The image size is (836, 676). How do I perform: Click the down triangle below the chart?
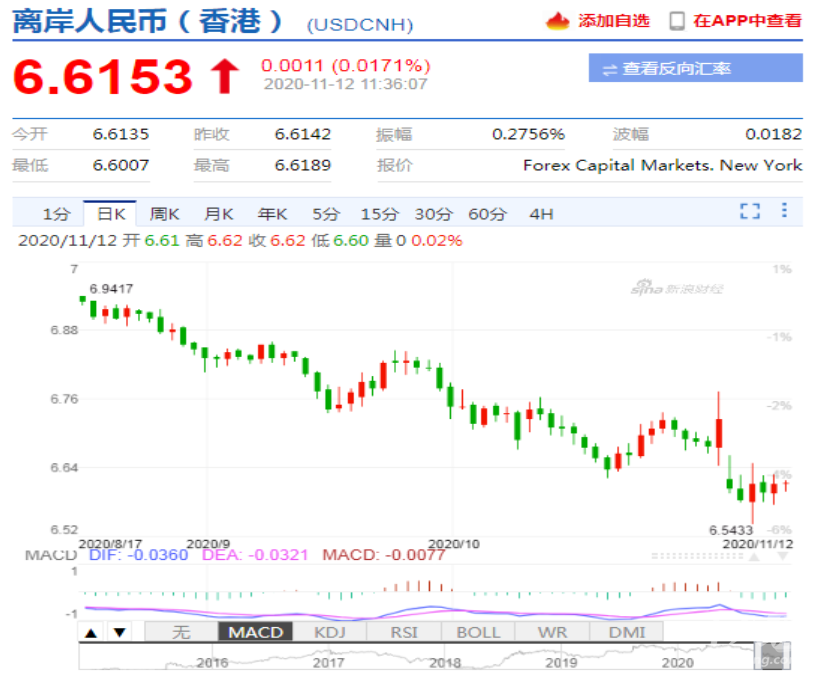[x=119, y=632]
